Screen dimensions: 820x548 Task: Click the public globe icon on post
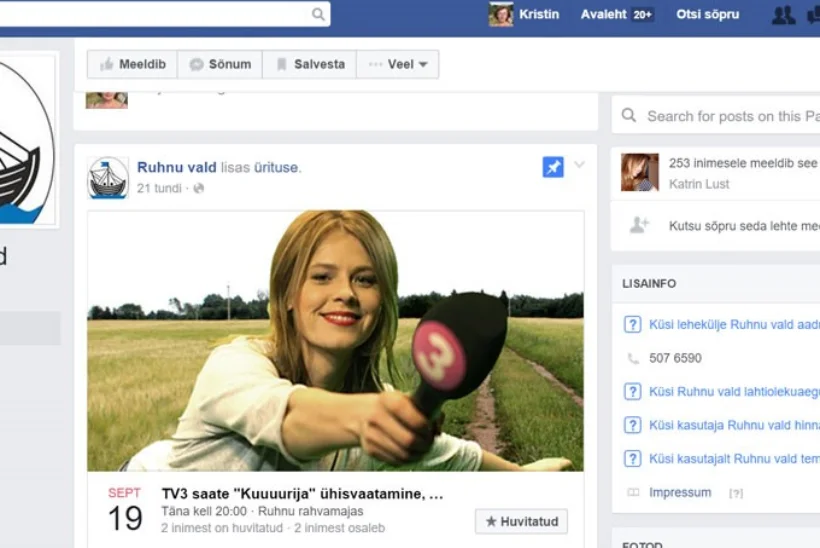click(x=199, y=188)
